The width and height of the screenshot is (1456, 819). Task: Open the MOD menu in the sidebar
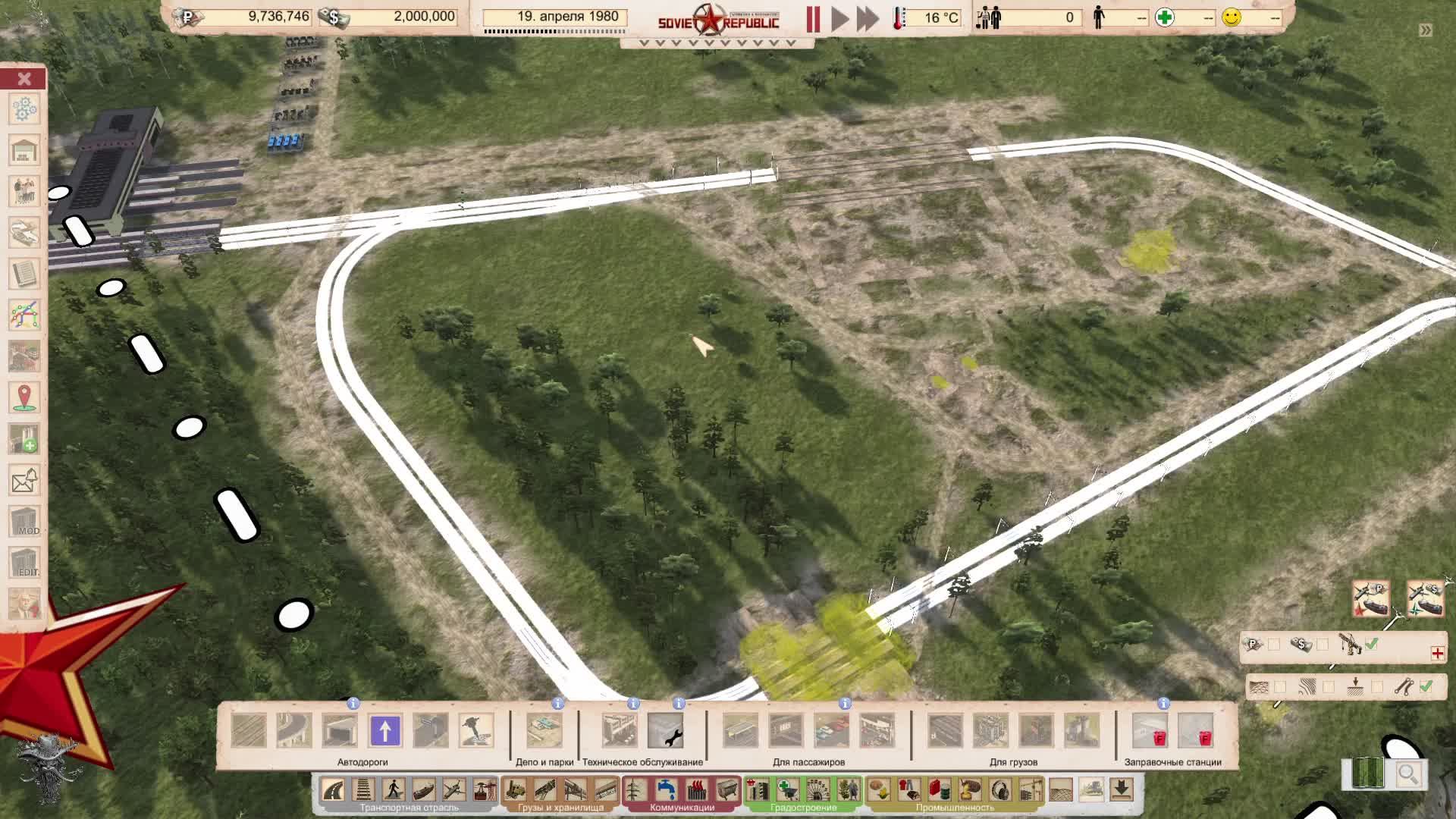click(x=24, y=522)
